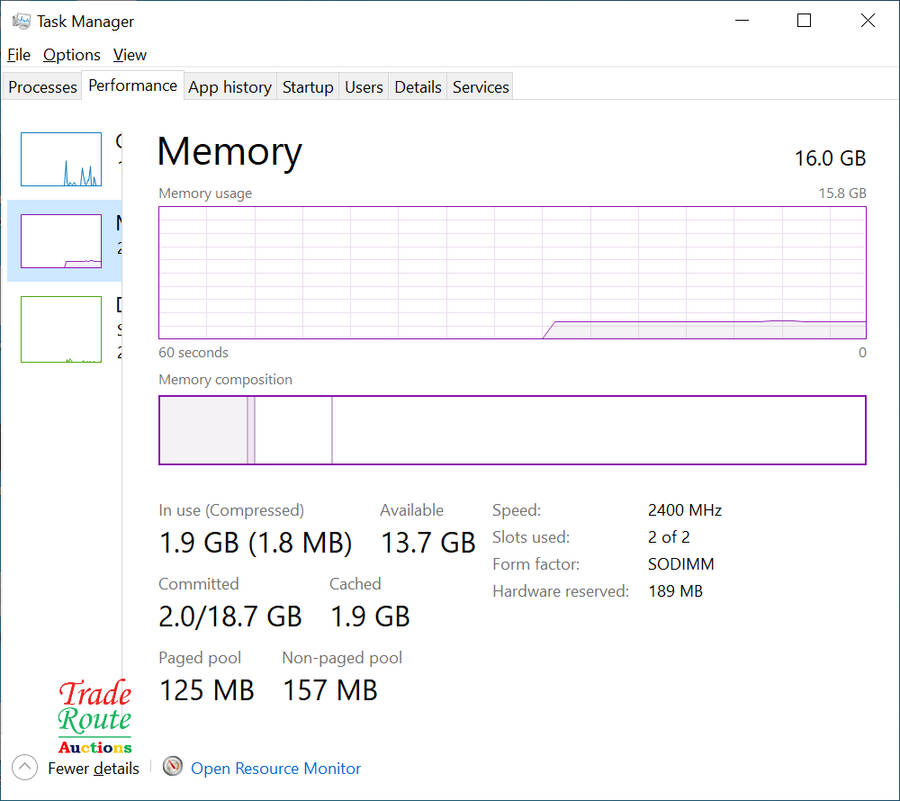Switch to the Details tab
Image resolution: width=900 pixels, height=801 pixels.
point(418,87)
